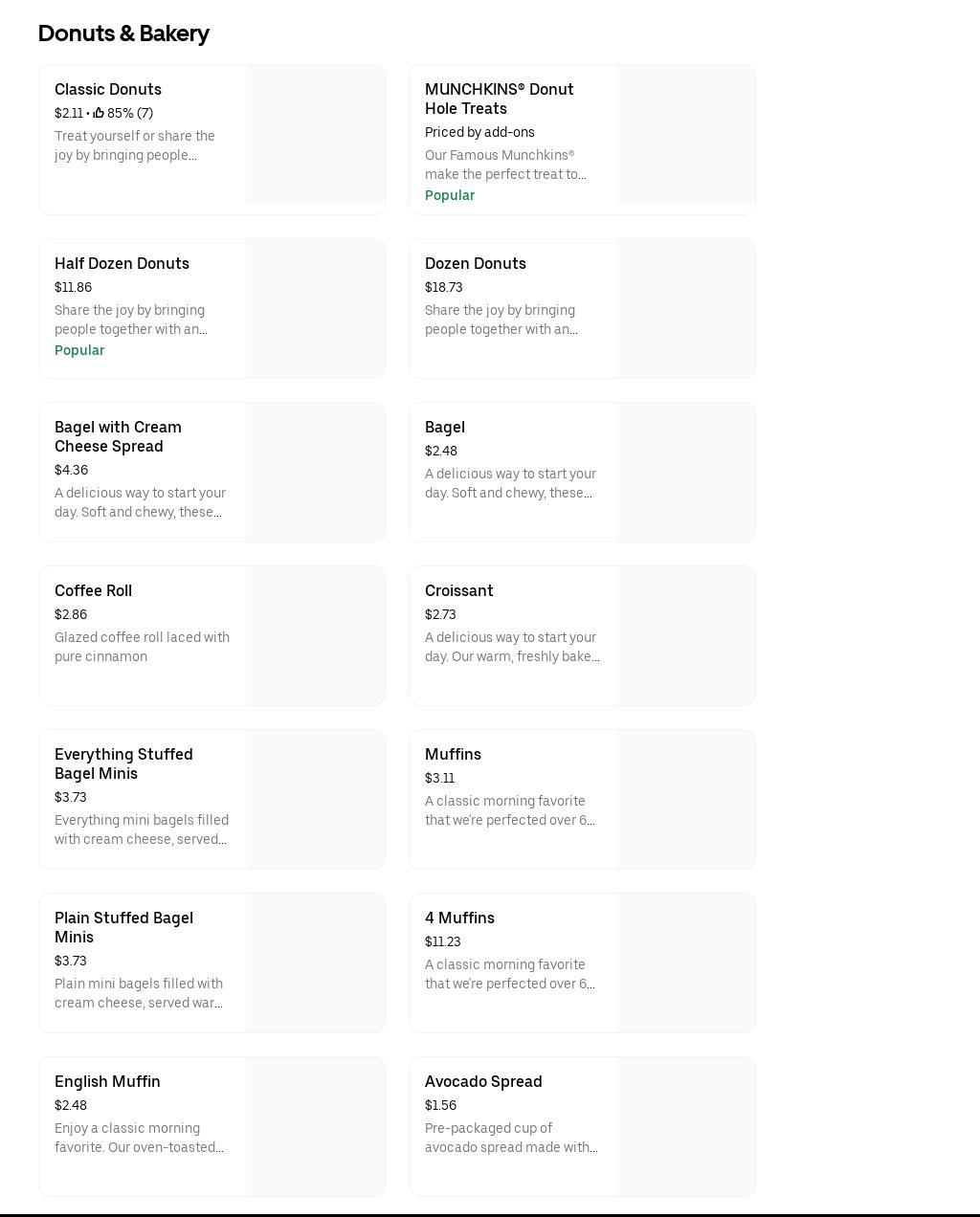Screen dimensions: 980x1217
Task: Select the Coffee Roll title
Action: tap(93, 591)
